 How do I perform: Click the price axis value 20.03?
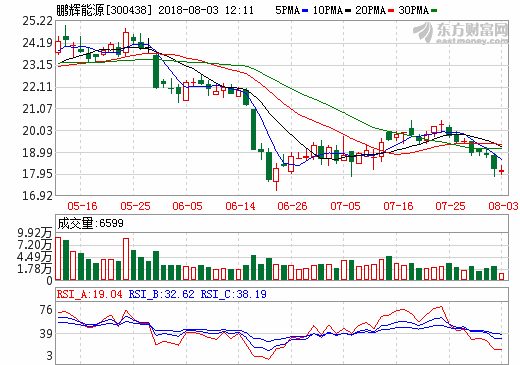[x=37, y=131]
